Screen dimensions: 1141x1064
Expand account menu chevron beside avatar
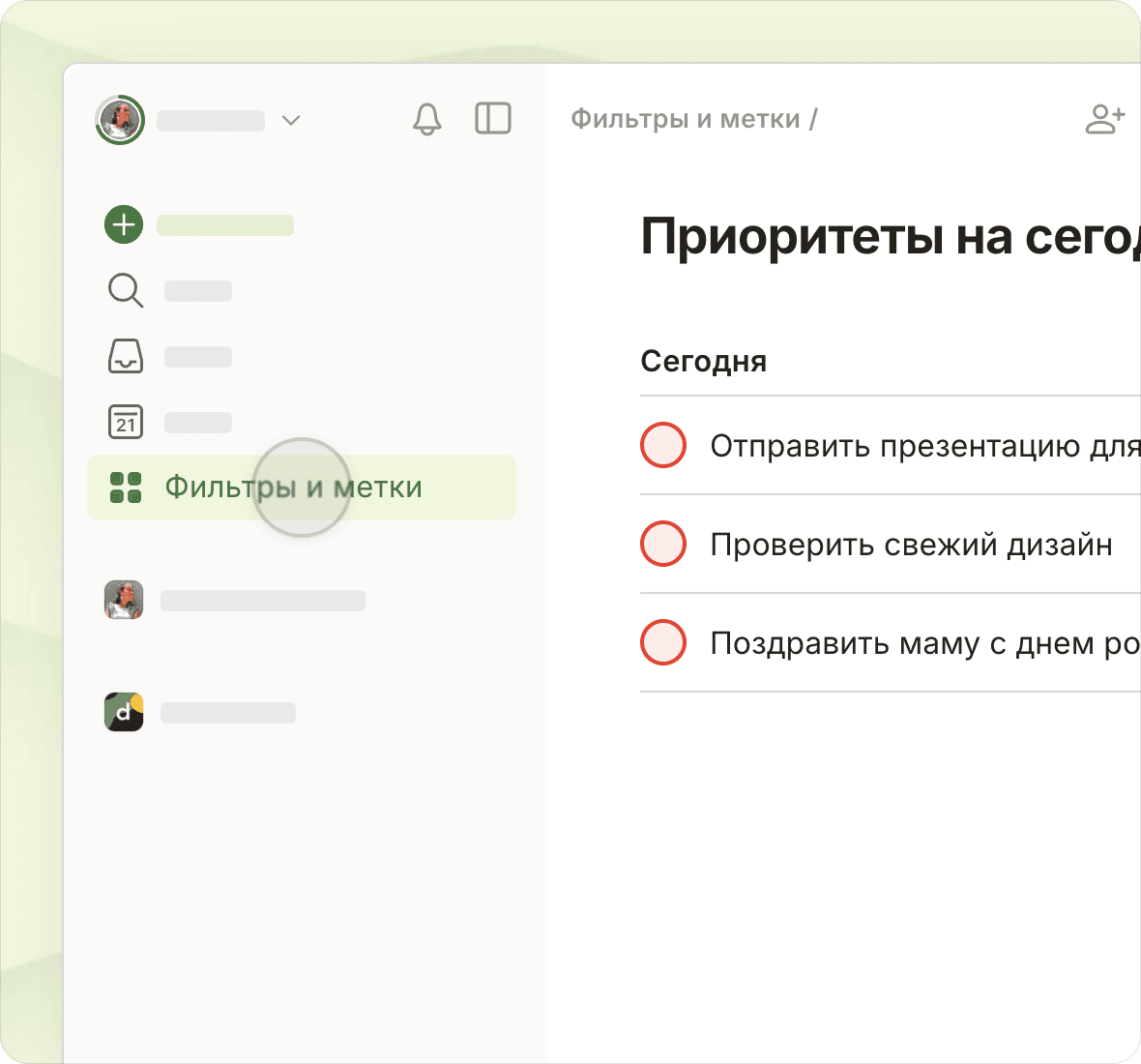tap(291, 120)
